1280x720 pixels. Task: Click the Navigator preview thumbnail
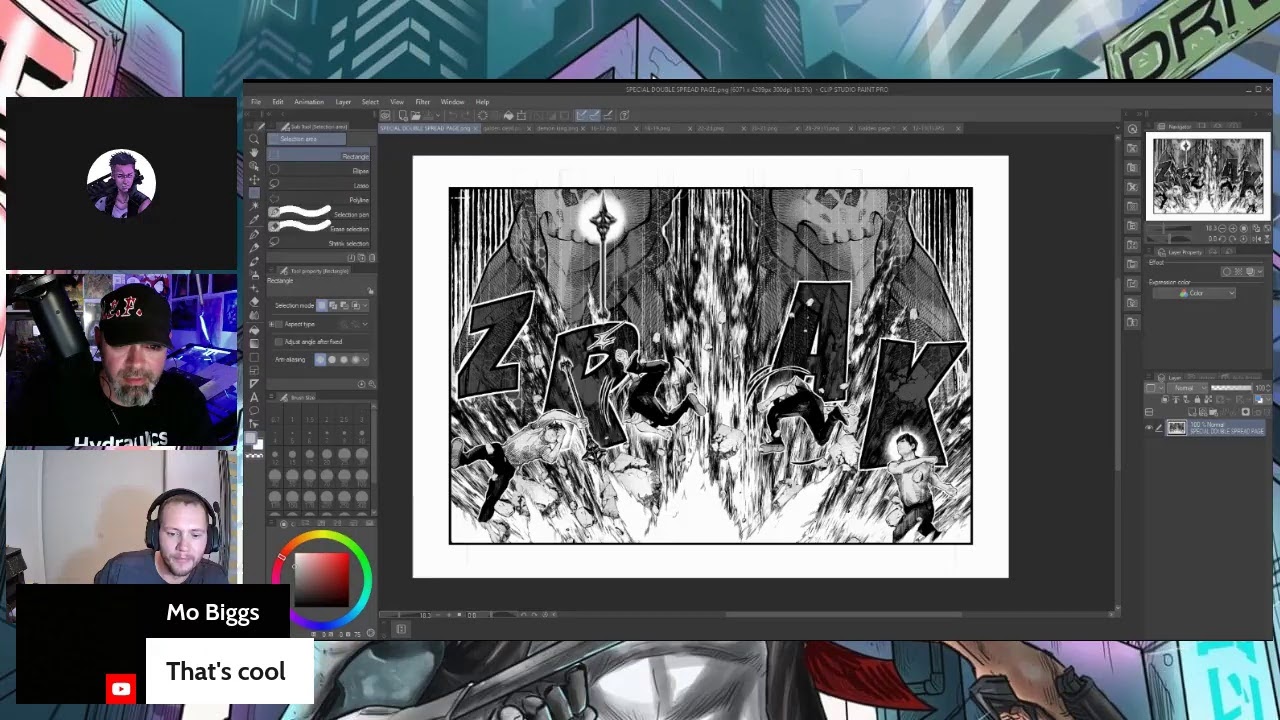click(1207, 176)
